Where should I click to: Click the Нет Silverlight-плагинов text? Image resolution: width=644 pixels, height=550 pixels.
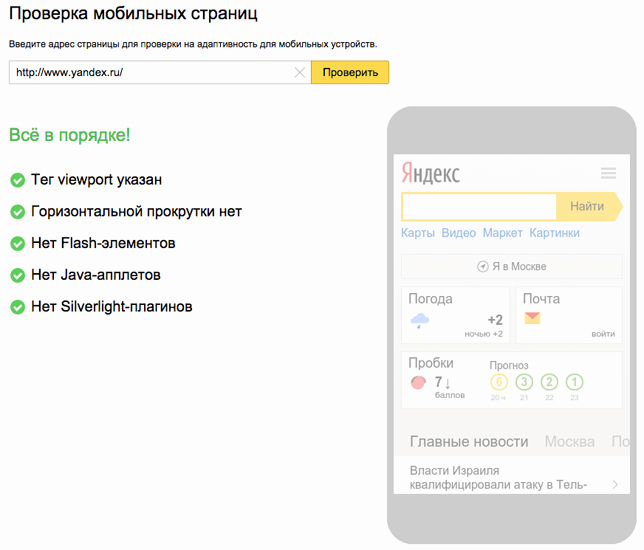[112, 306]
